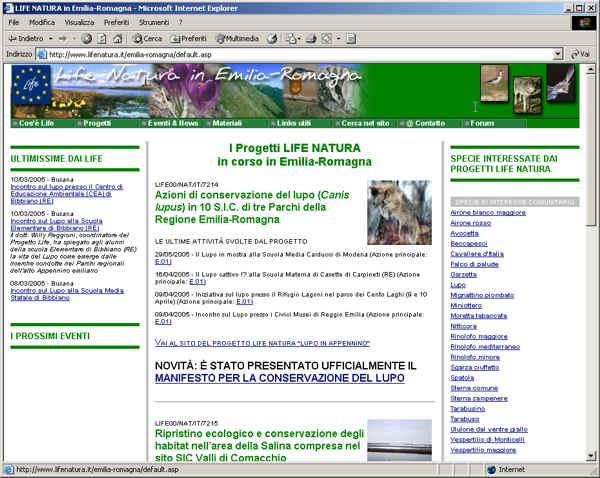This screenshot has height=478, width=600.
Task: Open Vai al sito Lupo in Appennino link
Action: [x=262, y=343]
